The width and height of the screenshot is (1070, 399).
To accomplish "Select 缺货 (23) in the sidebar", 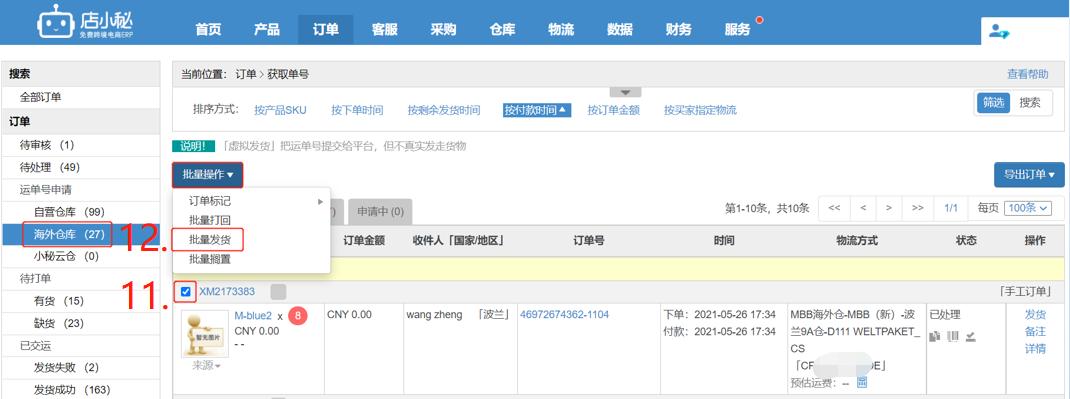I will tap(81, 323).
